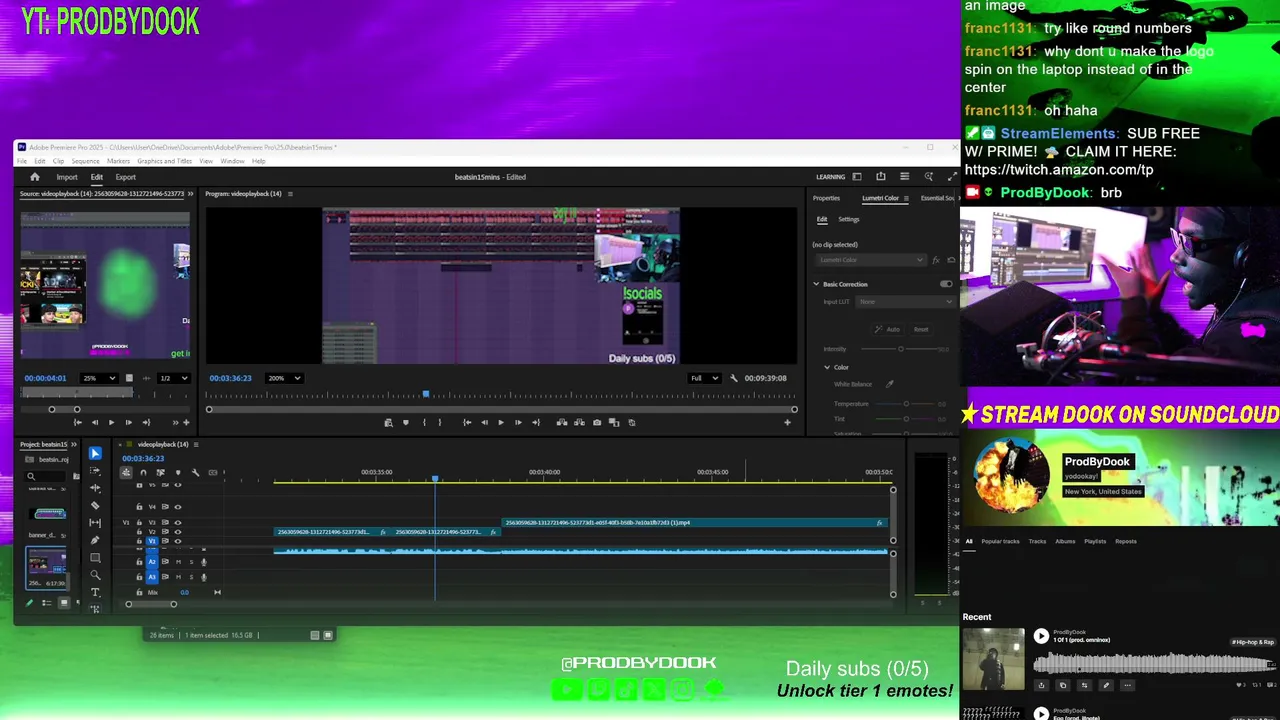Select the Type tool
The height and width of the screenshot is (720, 1280).
point(95,592)
